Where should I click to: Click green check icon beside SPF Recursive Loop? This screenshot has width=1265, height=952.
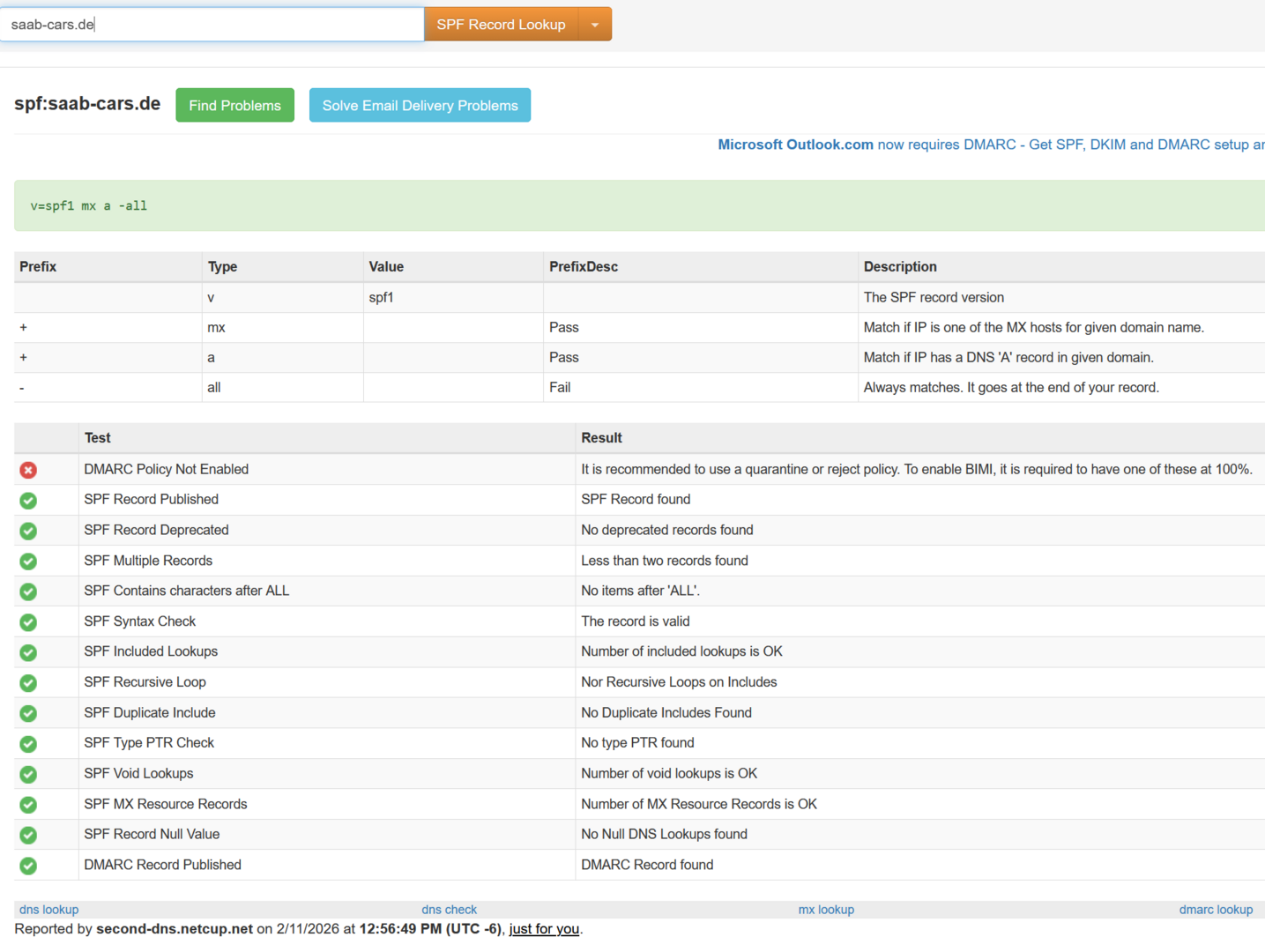point(28,683)
